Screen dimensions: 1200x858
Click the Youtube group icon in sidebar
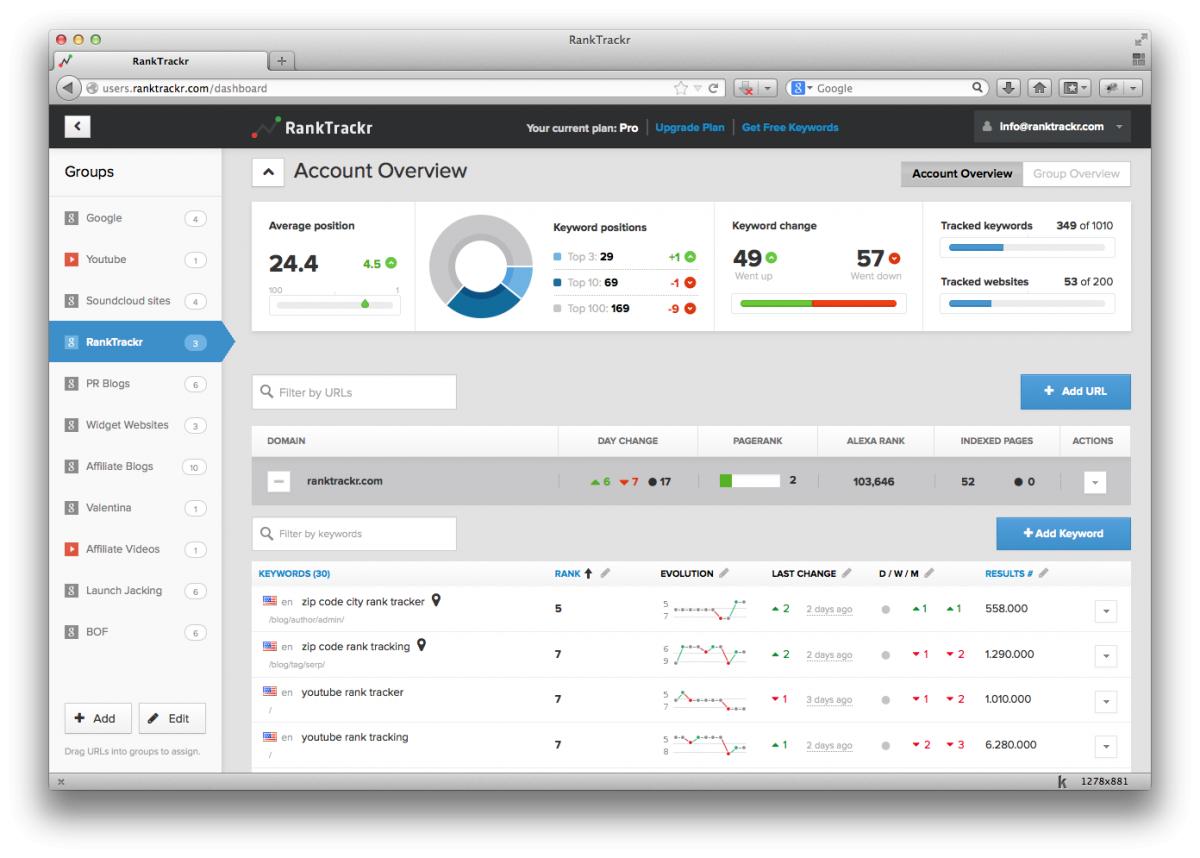click(x=71, y=260)
